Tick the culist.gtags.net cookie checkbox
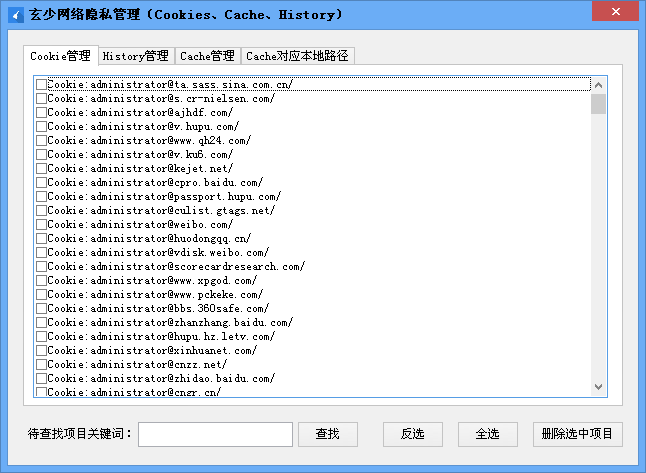 tap(41, 211)
